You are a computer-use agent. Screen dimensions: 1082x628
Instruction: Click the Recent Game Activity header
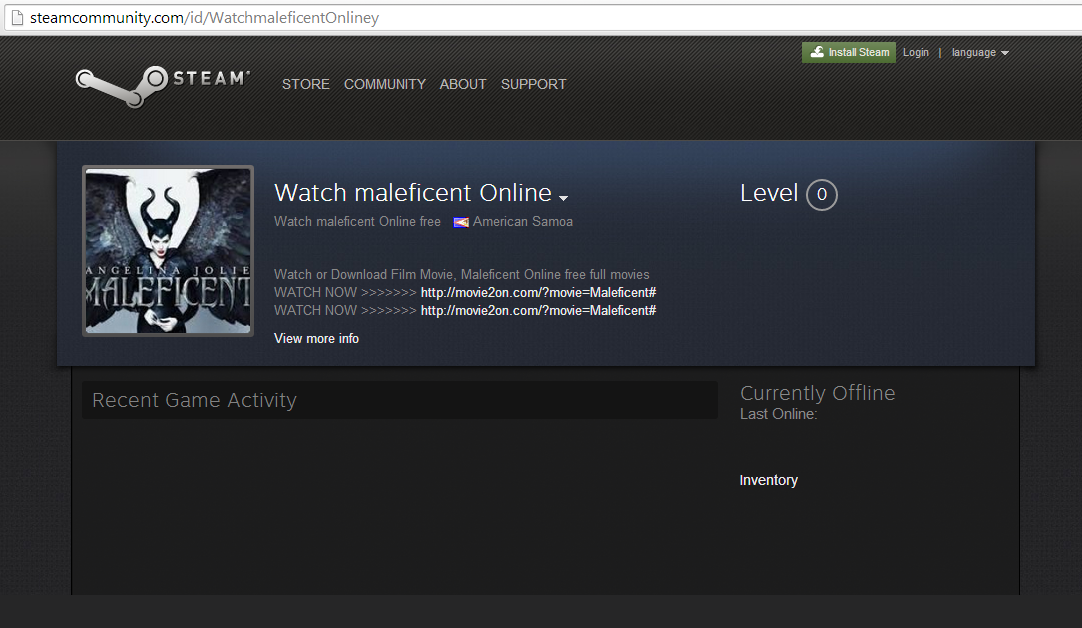[x=400, y=400]
